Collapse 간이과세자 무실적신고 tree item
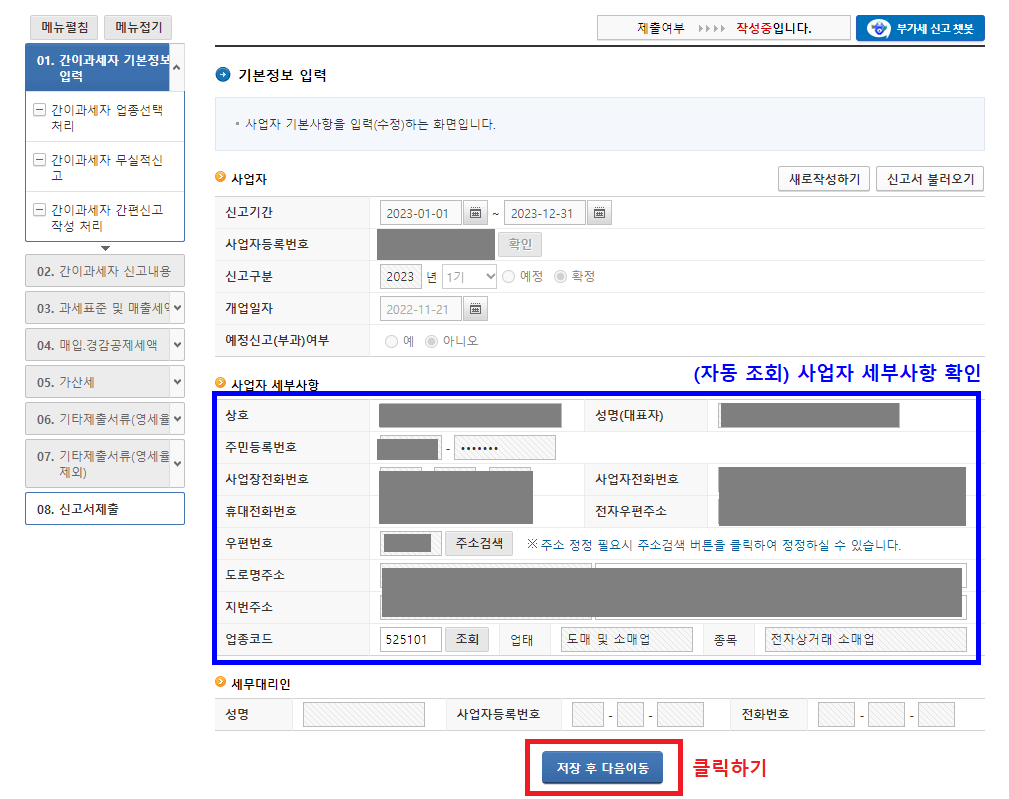The width and height of the screenshot is (1009, 799). (38, 160)
